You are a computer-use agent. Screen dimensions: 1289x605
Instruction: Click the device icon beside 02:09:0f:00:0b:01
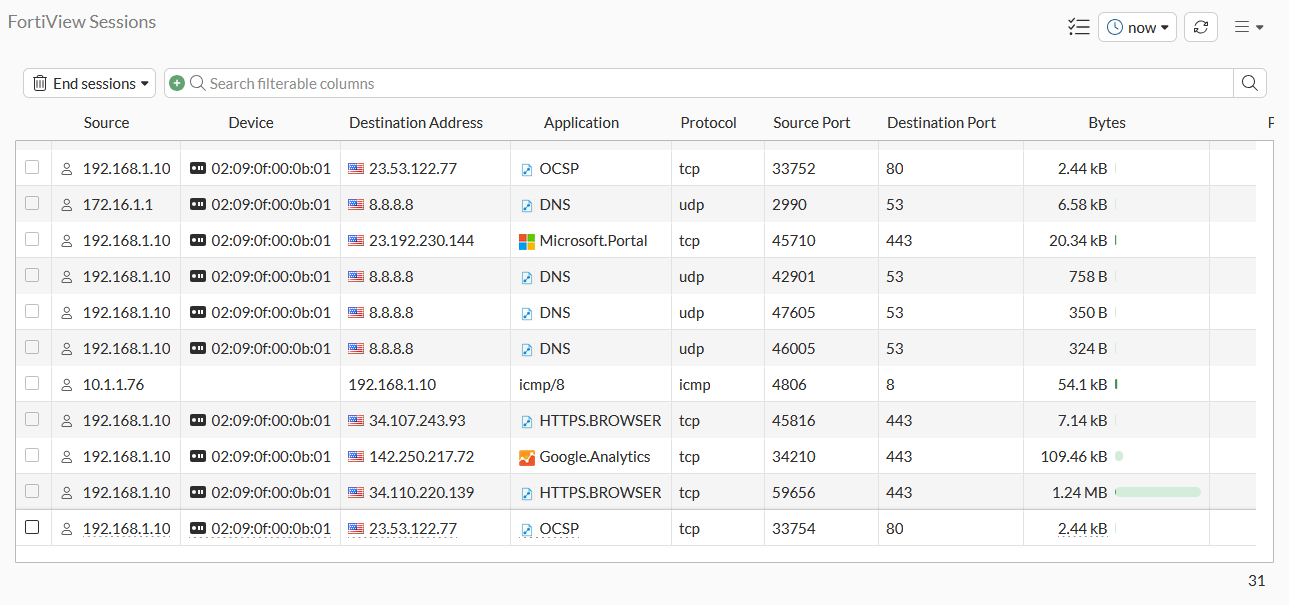point(197,168)
